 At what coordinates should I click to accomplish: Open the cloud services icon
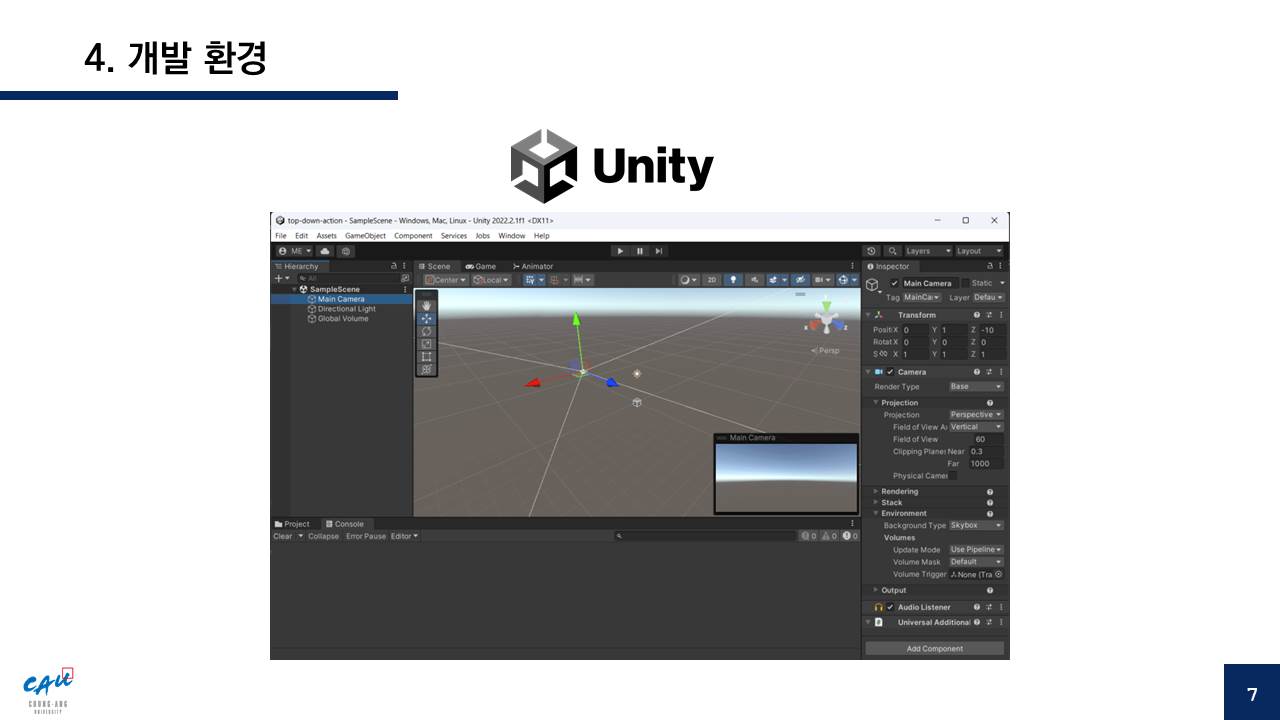coord(325,251)
